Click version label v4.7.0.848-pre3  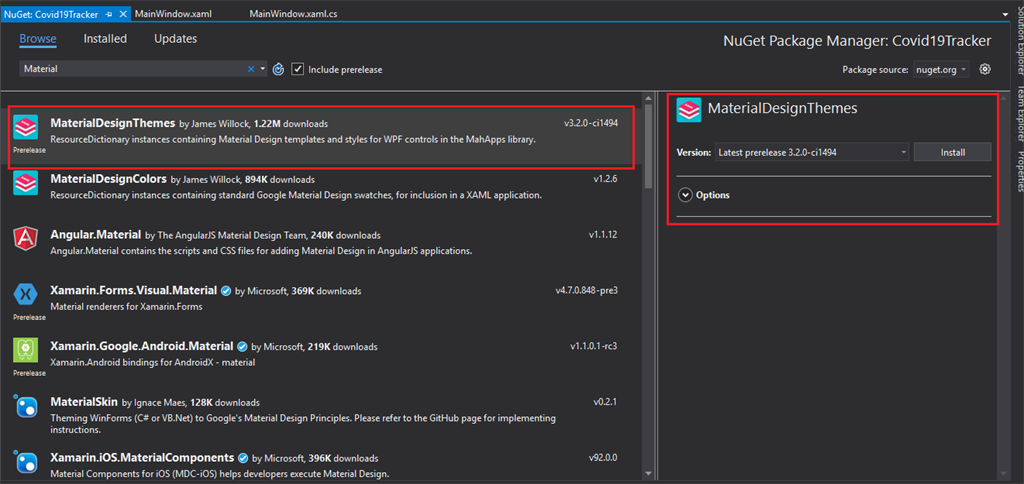(586, 291)
